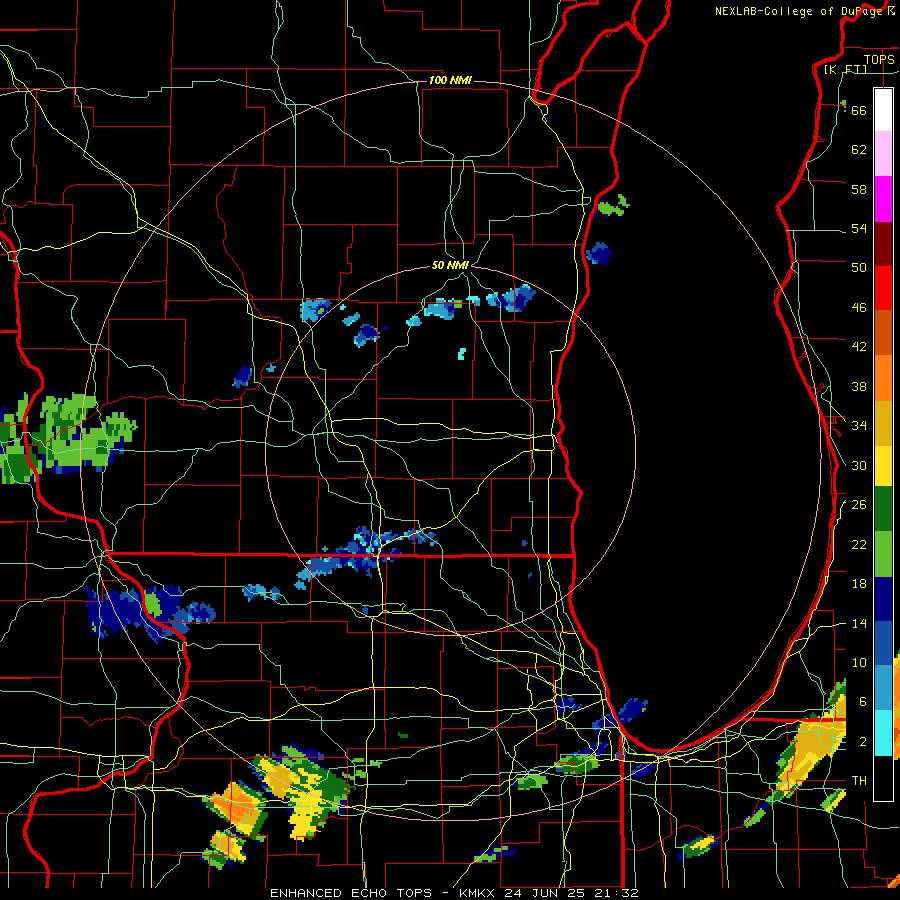Click the '100 NMI' range ring label
This screenshot has width=900, height=900.
450,80
